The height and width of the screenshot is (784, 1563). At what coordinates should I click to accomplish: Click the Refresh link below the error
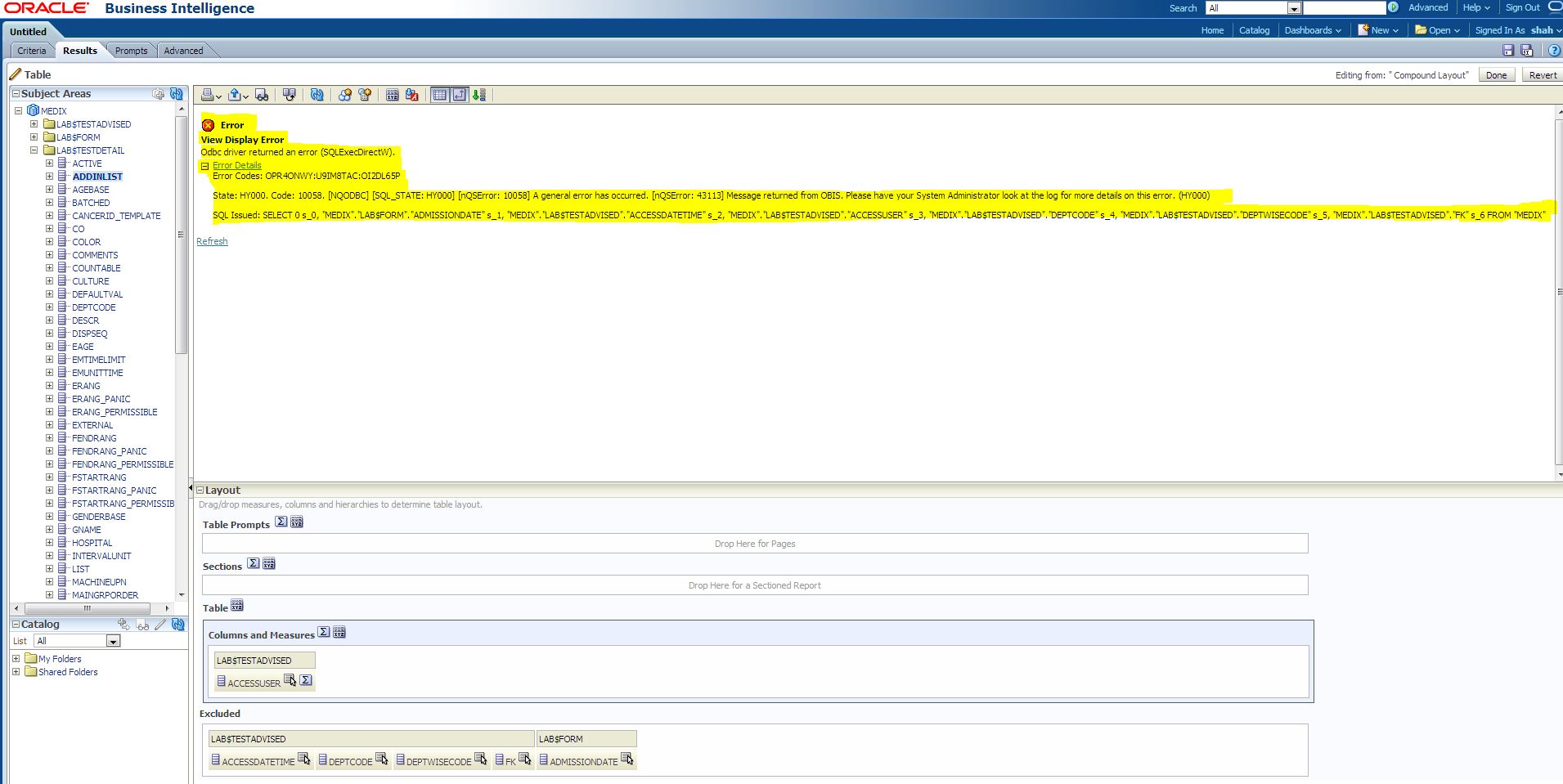click(x=212, y=241)
